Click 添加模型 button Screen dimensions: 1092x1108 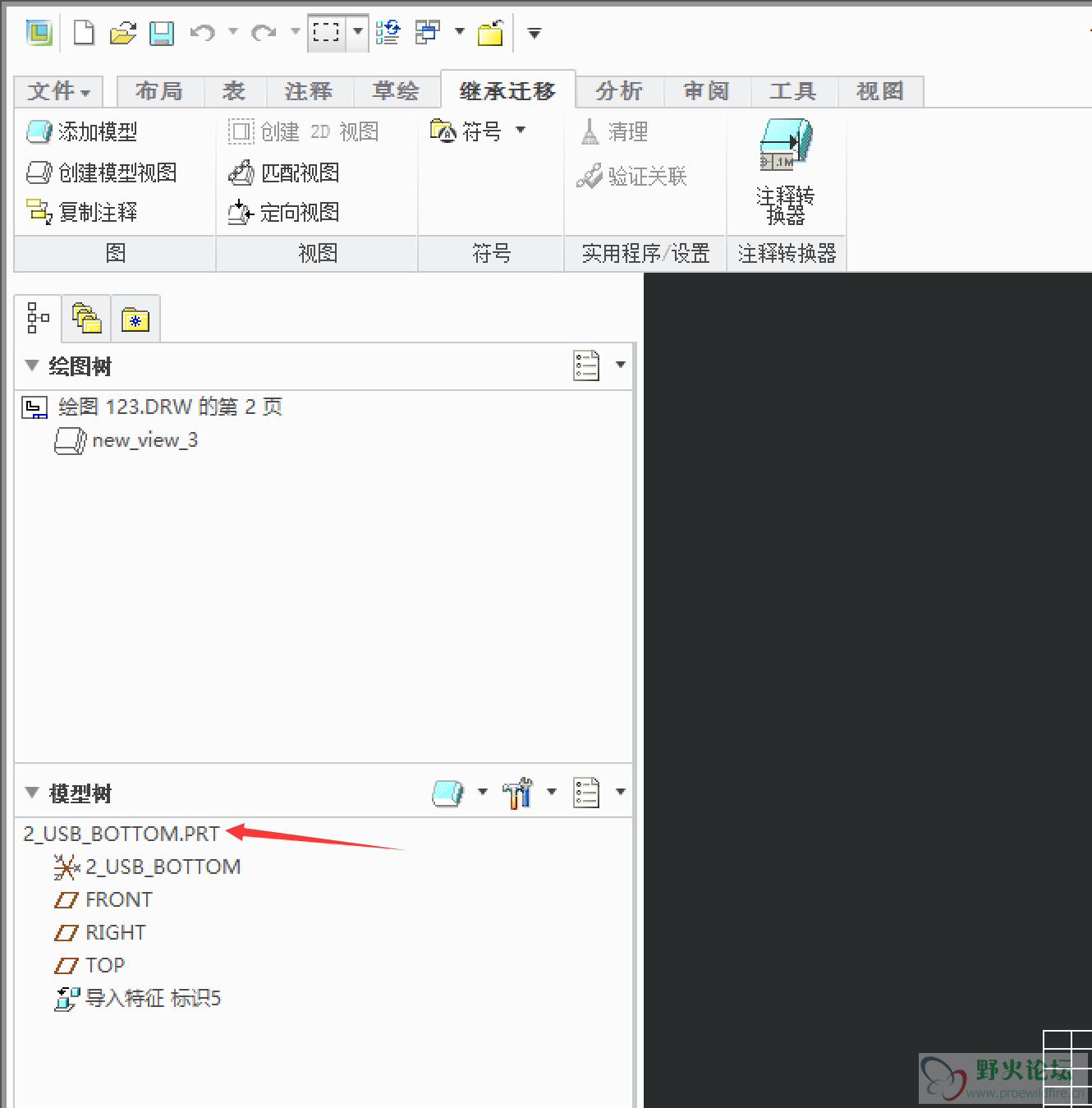pyautogui.click(x=81, y=131)
